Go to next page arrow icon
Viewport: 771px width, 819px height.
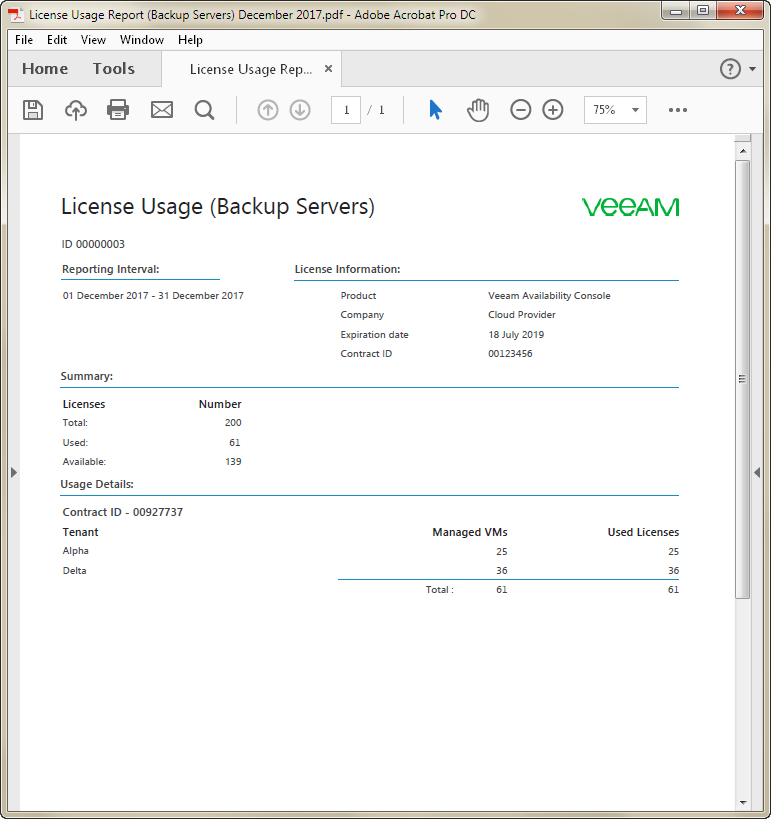tap(300, 110)
